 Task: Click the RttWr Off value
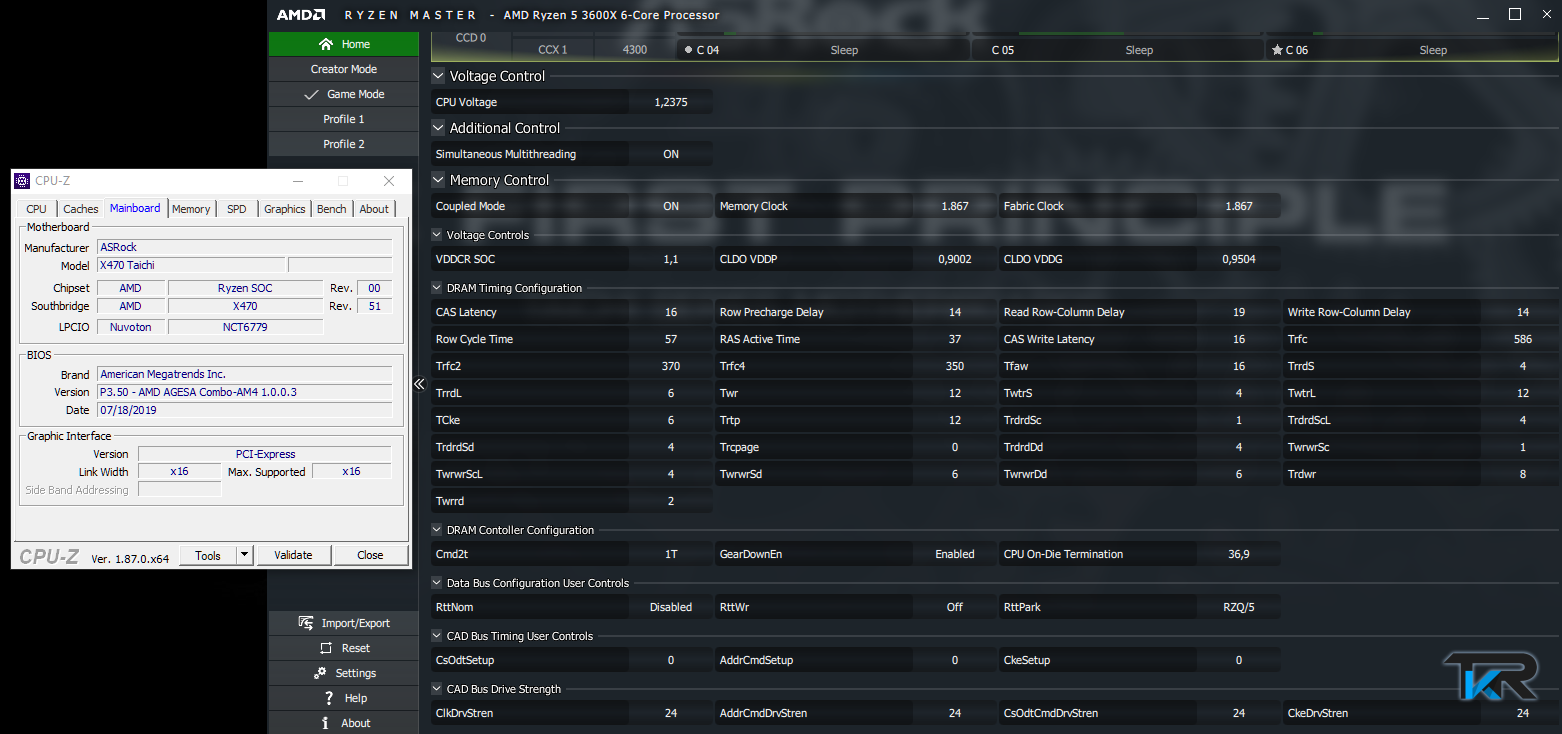point(955,607)
